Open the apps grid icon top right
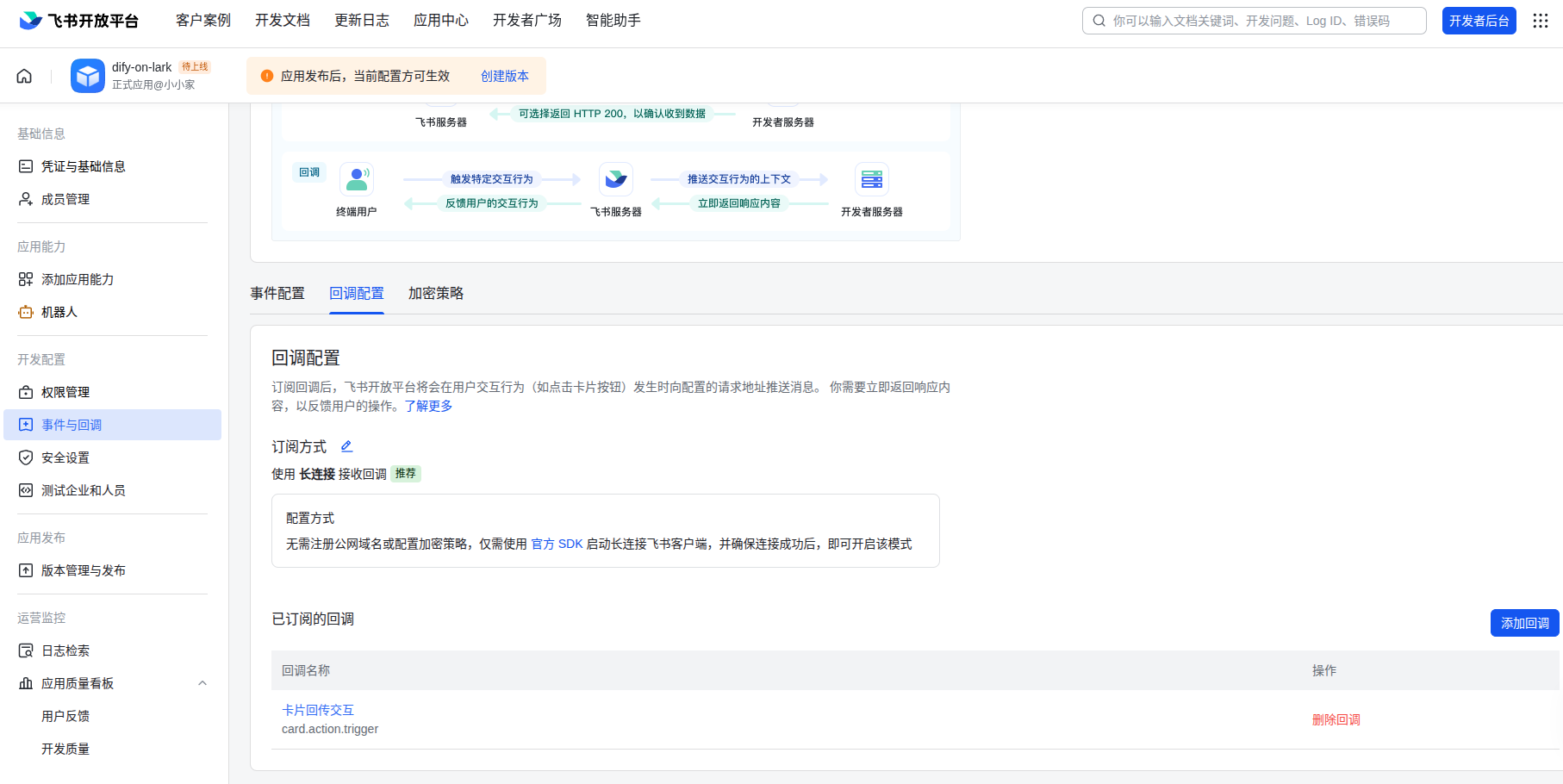This screenshot has width=1563, height=784. (x=1541, y=21)
